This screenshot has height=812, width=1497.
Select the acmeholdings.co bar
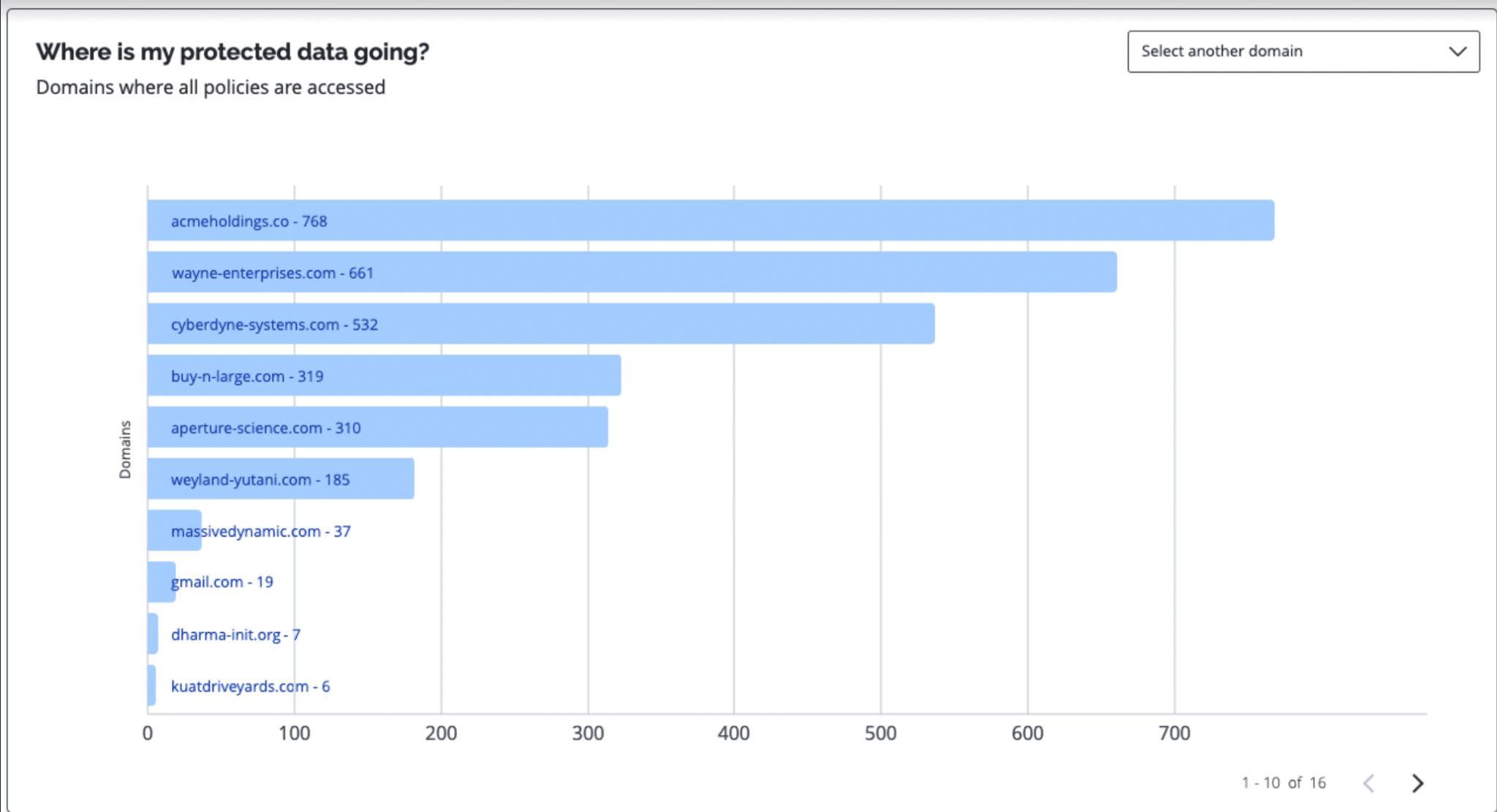(x=710, y=220)
